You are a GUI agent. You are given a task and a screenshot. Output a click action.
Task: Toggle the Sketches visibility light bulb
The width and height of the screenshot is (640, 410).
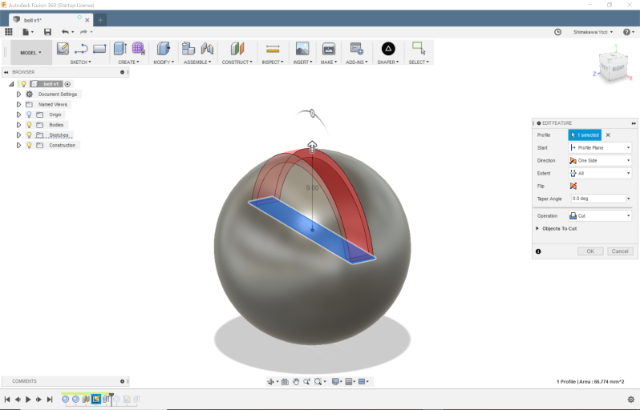[29, 135]
